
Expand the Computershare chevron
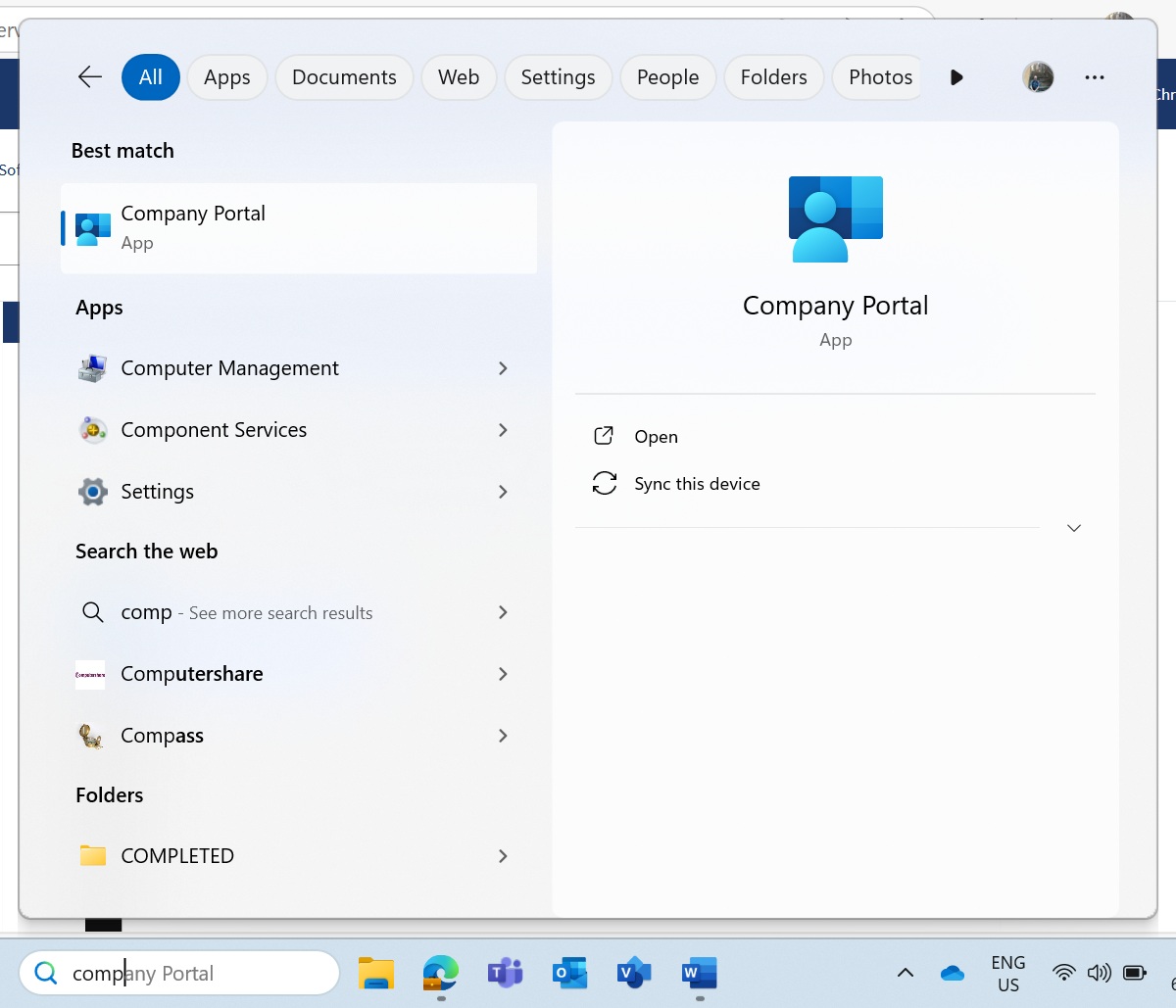503,674
